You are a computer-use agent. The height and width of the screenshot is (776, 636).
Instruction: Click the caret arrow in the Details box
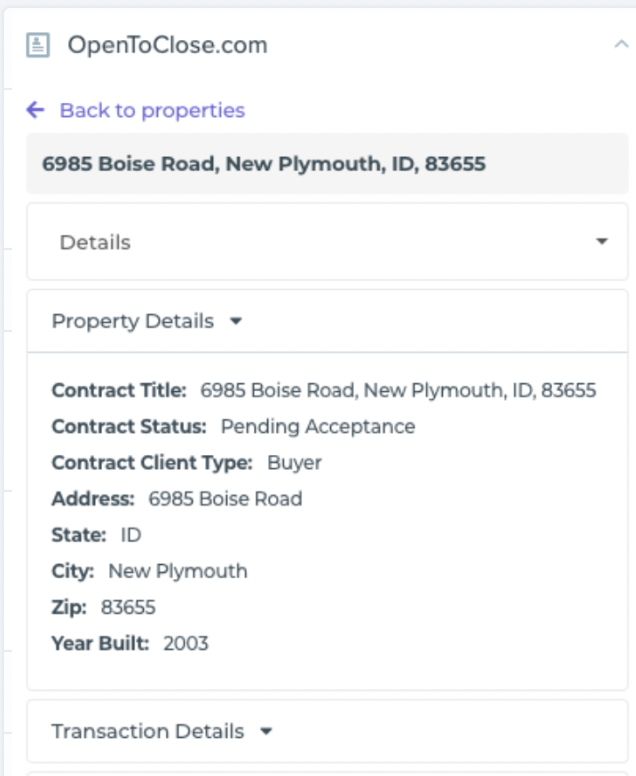(x=601, y=242)
